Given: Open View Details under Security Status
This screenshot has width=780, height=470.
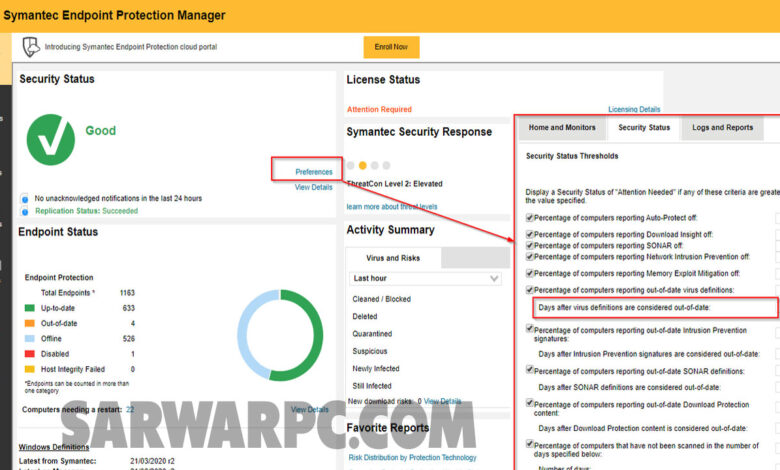Looking at the screenshot, I should click(x=313, y=188).
